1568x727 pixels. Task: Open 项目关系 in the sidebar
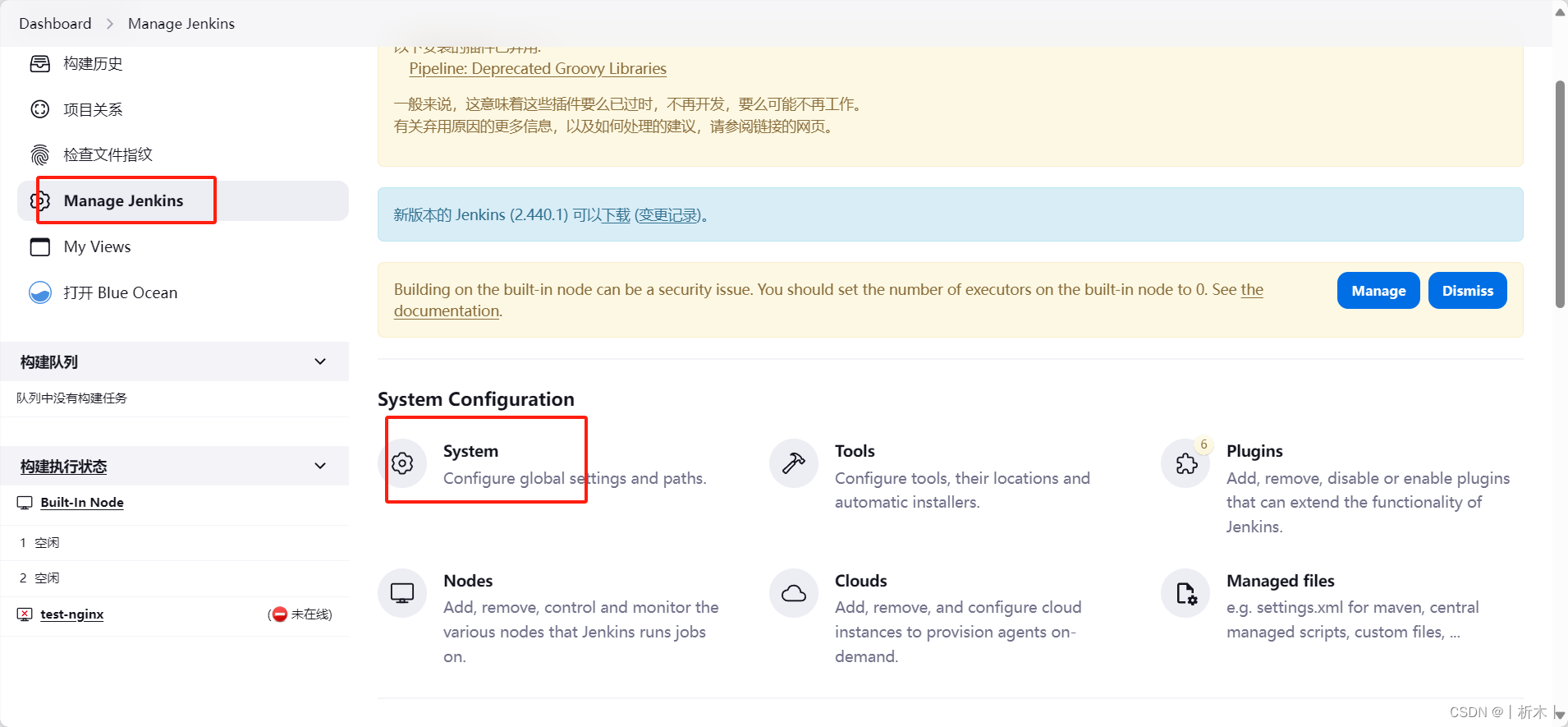click(x=183, y=109)
